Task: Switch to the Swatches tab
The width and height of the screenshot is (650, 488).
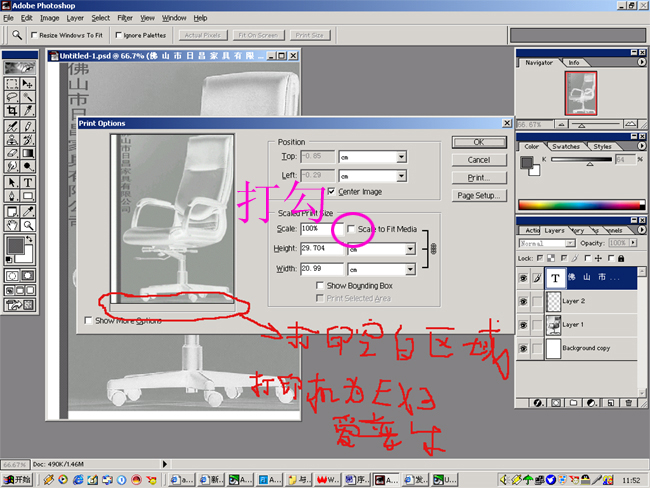Action: click(566, 146)
